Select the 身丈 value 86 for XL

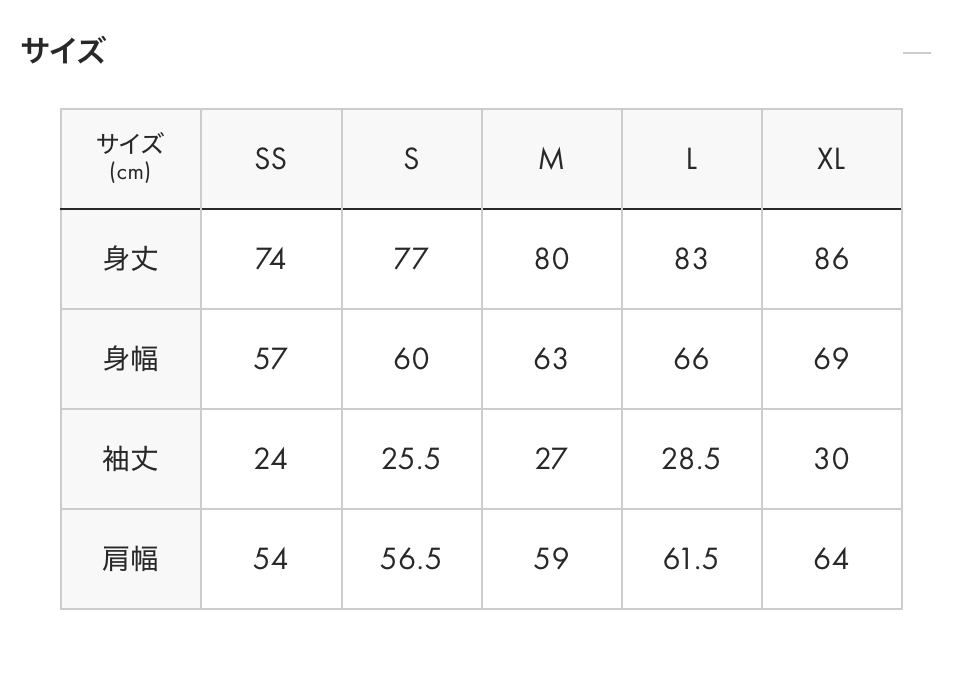(x=831, y=259)
